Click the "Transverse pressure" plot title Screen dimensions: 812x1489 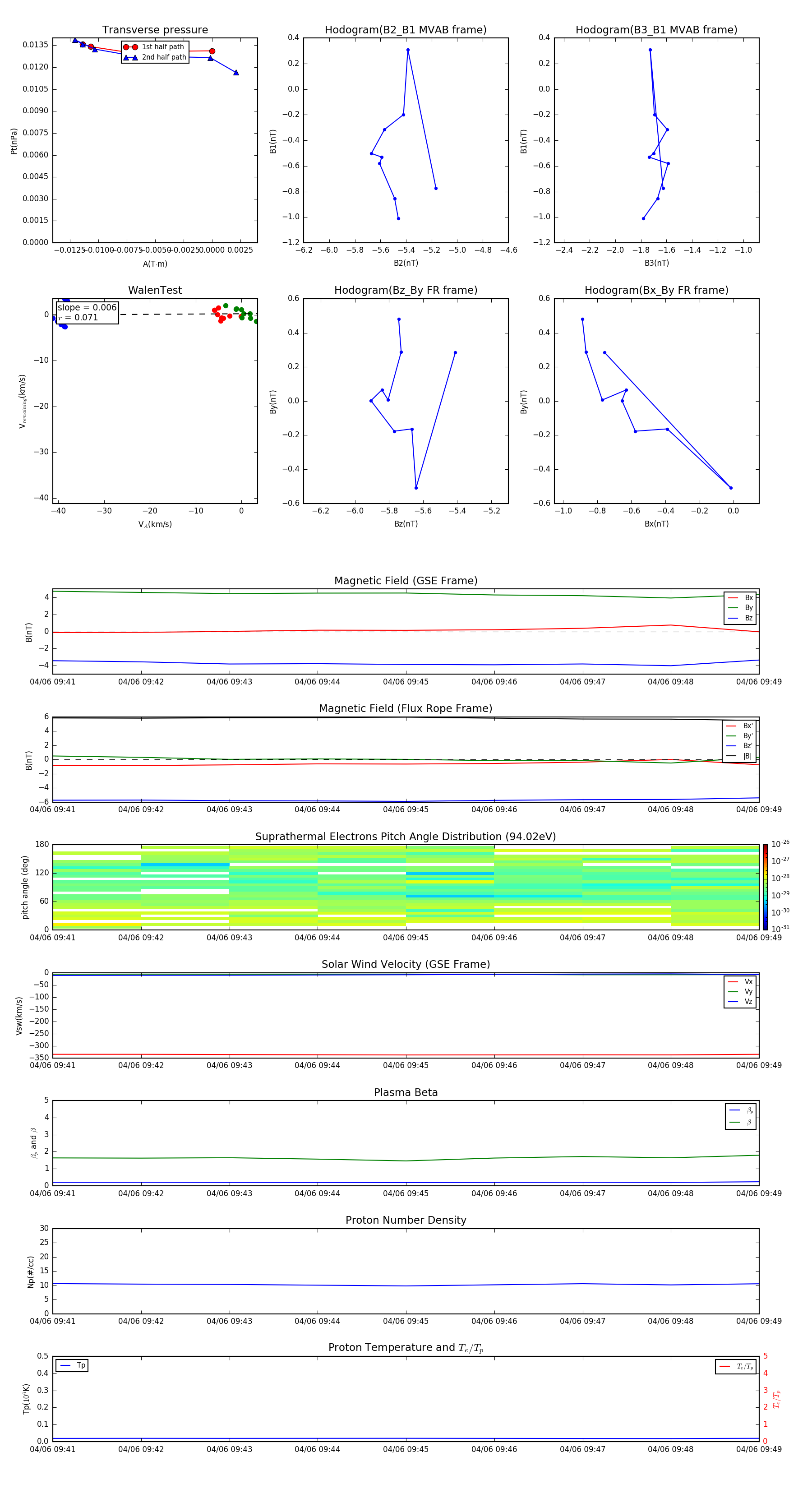click(155, 30)
